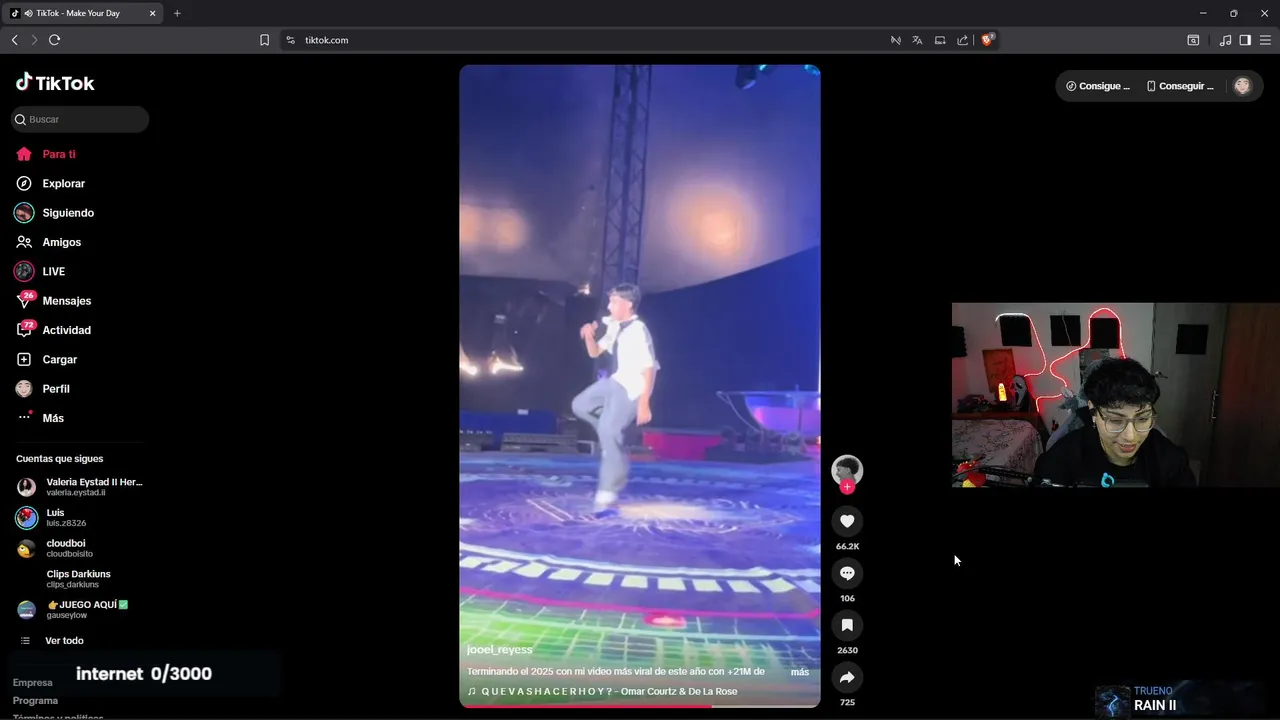Click the TikTok logo

(x=55, y=83)
